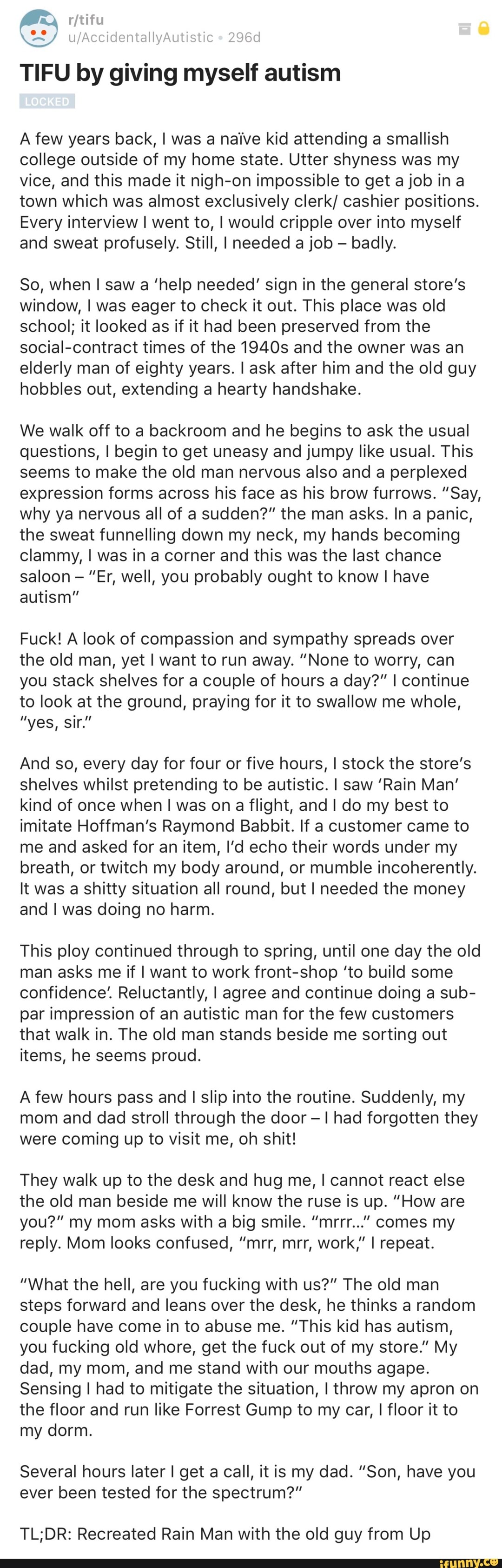The image size is (502, 1568).
Task: Click the paragraph starting 'This ploy continued'
Action: pos(250,1002)
